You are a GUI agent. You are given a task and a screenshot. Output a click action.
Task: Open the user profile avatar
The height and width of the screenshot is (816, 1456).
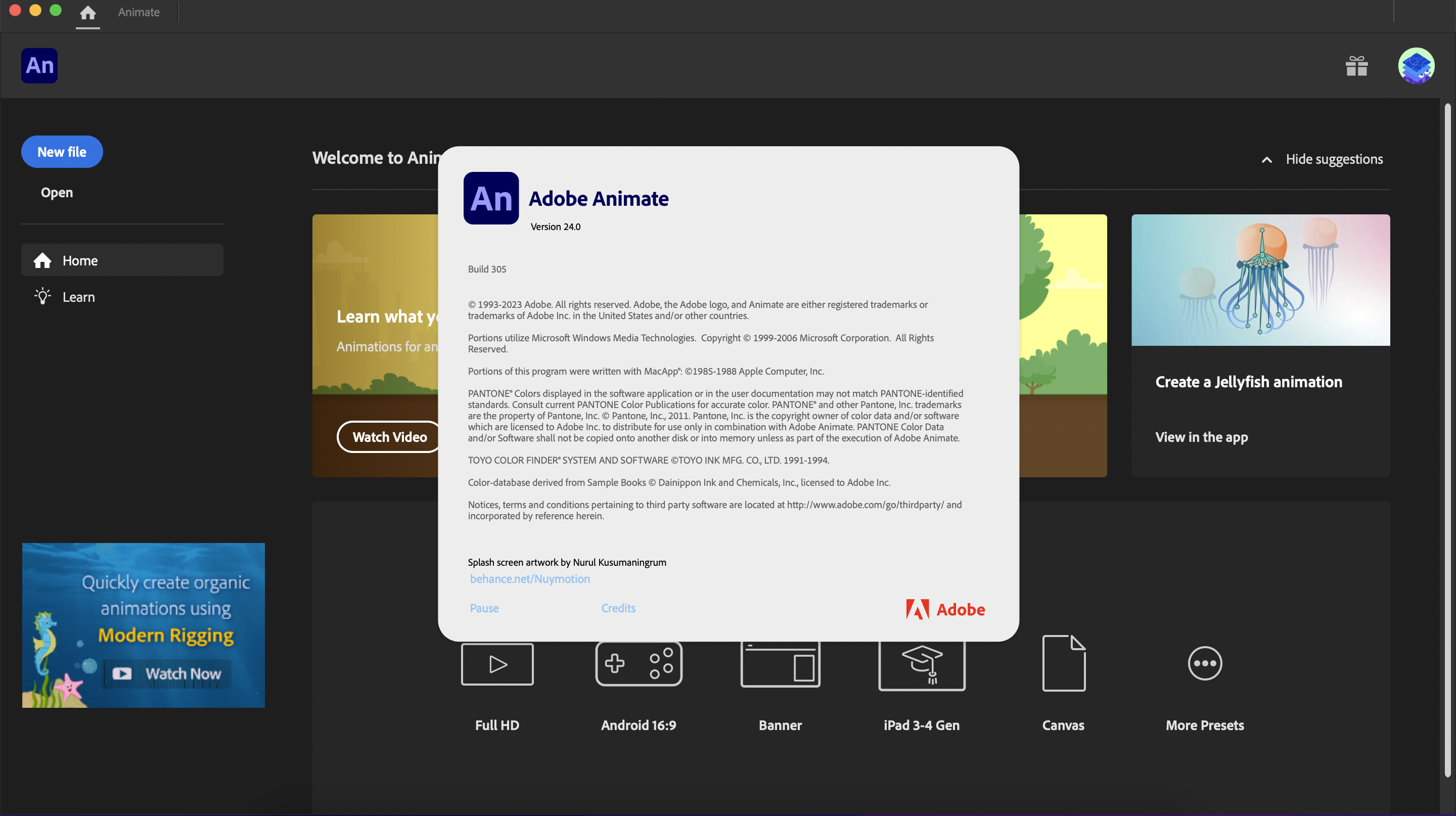coord(1417,66)
